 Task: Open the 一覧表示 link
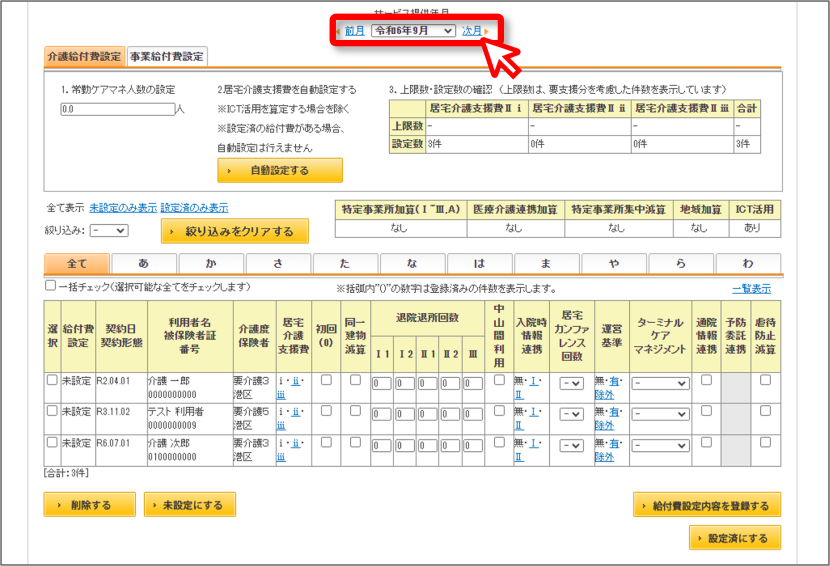tap(752, 289)
